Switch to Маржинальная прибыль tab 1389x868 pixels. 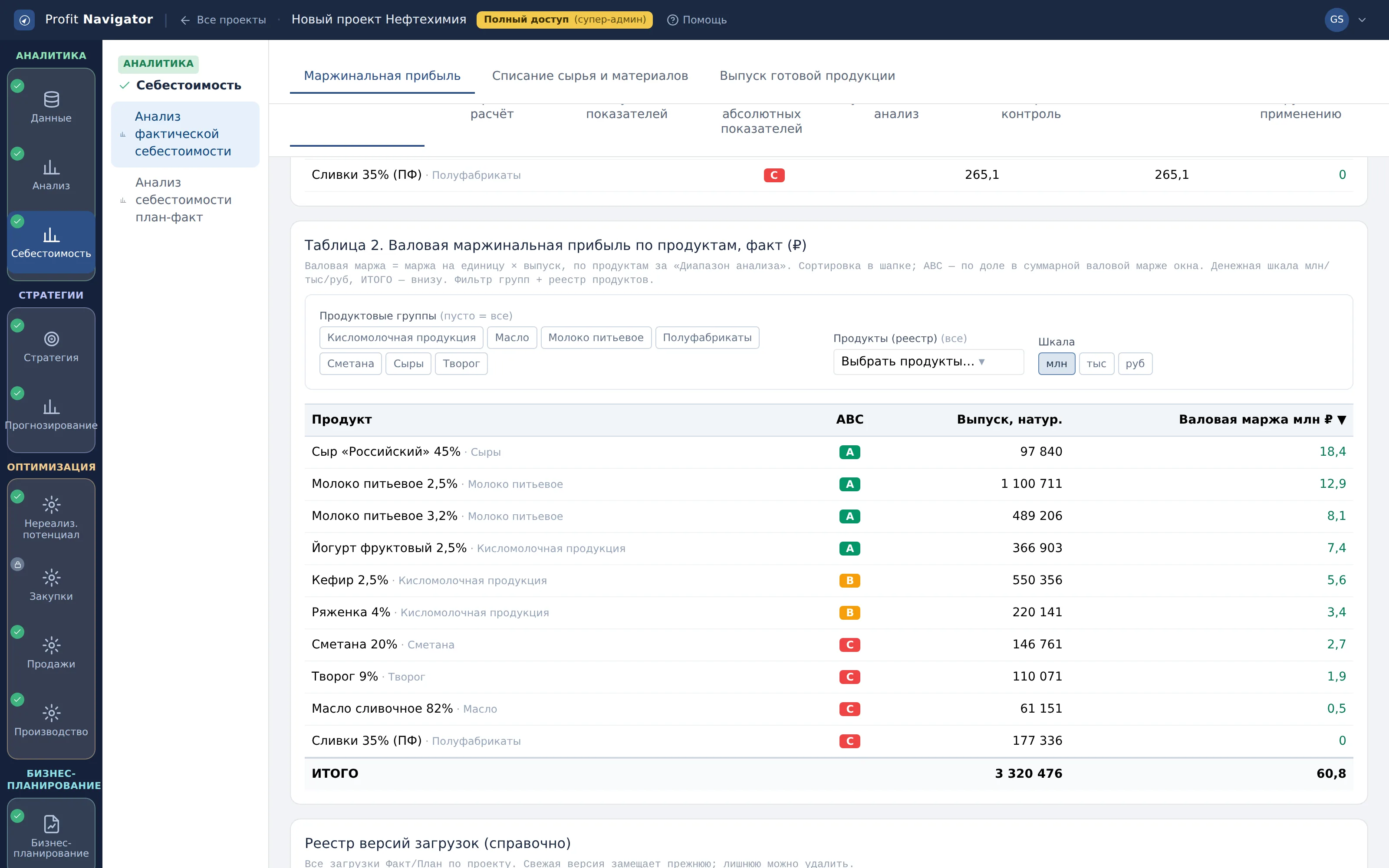coord(382,76)
